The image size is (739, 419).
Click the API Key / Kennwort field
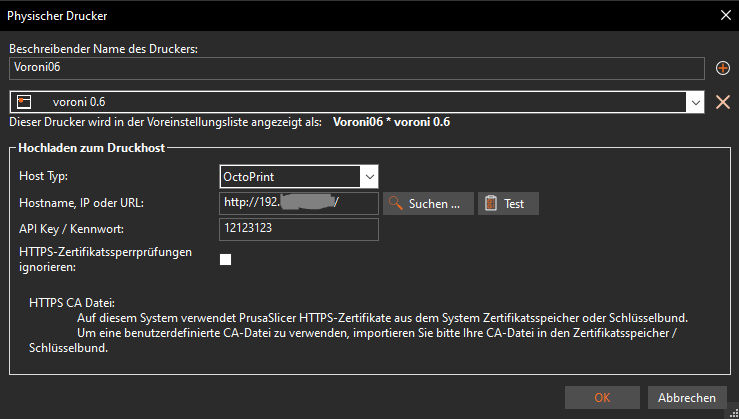(299, 230)
